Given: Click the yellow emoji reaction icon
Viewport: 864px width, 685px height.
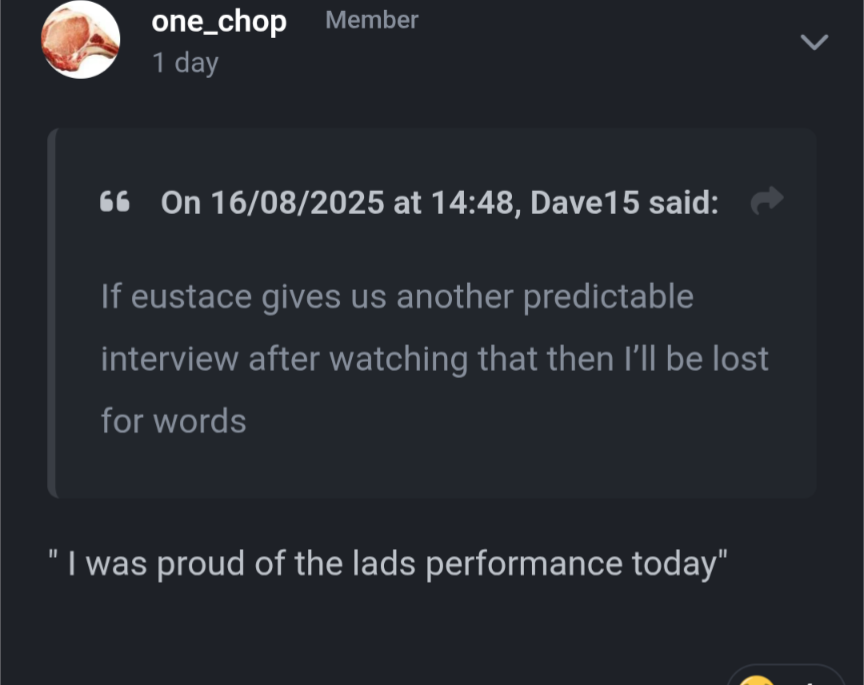Looking at the screenshot, I should pyautogui.click(x=757, y=680).
